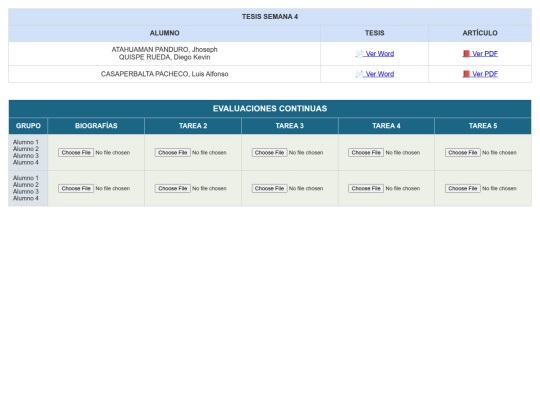
Task: Choose File for TAREA 3 in second group row
Action: pyautogui.click(x=269, y=188)
